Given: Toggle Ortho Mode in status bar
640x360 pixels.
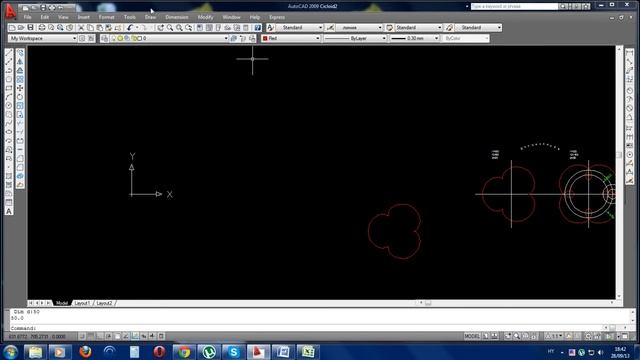Looking at the screenshot, I should (x=100, y=336).
